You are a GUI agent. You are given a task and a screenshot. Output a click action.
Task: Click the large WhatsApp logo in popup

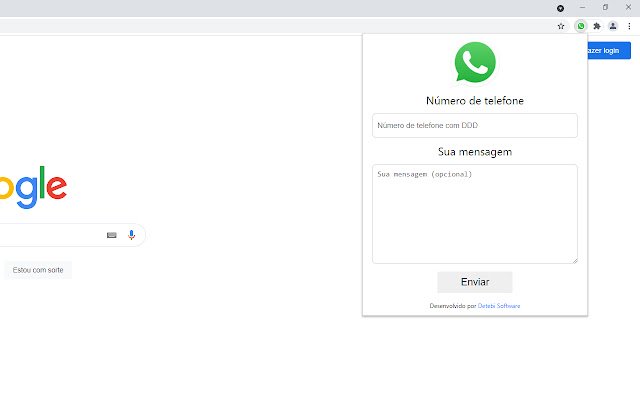click(x=475, y=62)
